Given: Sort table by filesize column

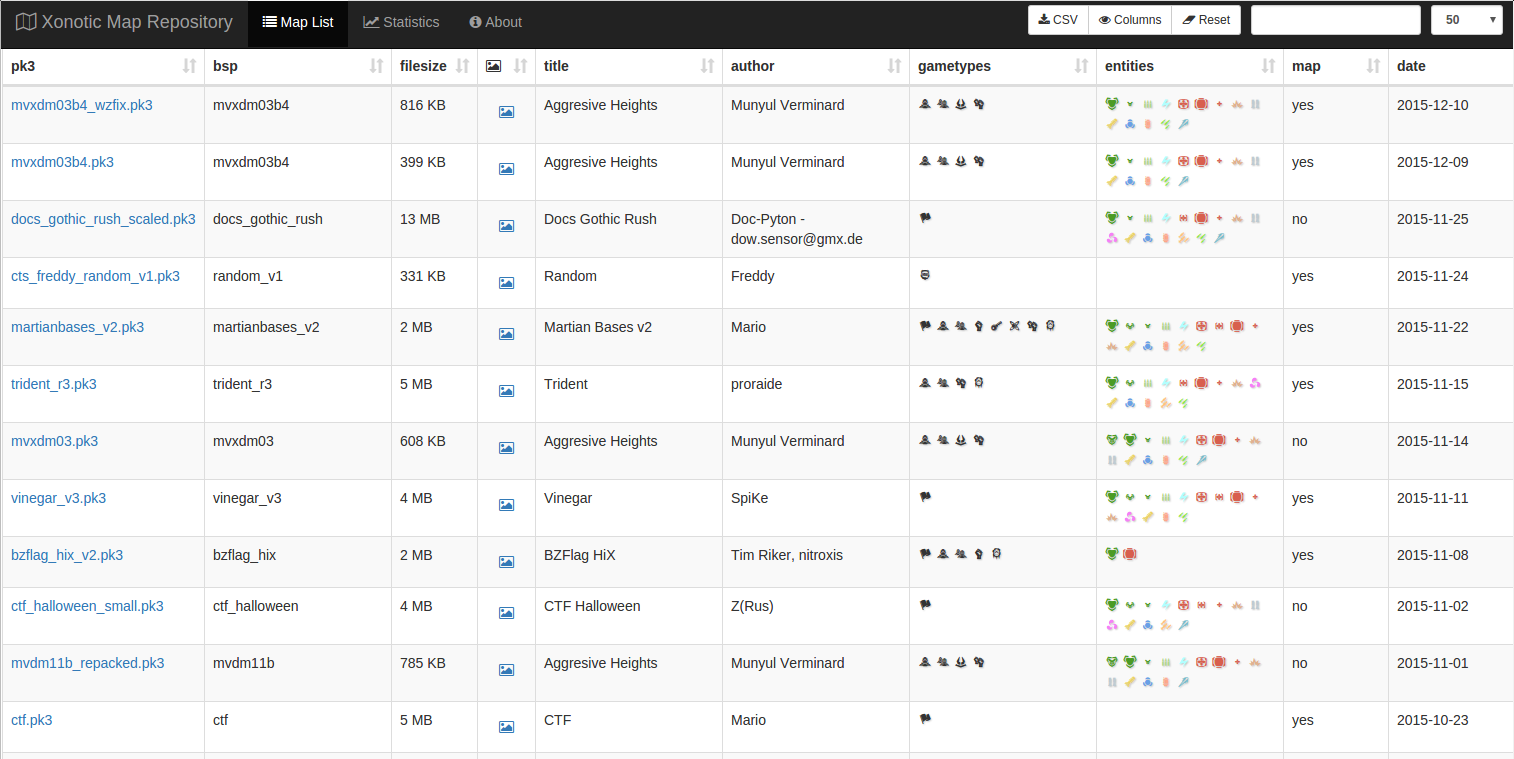Looking at the screenshot, I should [x=434, y=66].
